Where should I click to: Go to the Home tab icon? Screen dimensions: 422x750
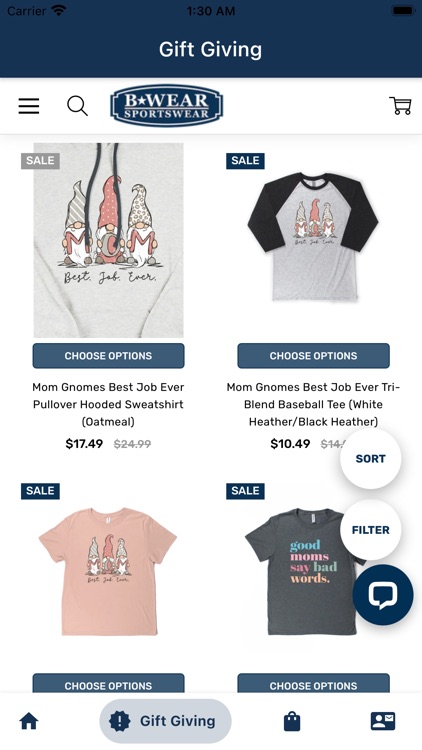point(29,721)
